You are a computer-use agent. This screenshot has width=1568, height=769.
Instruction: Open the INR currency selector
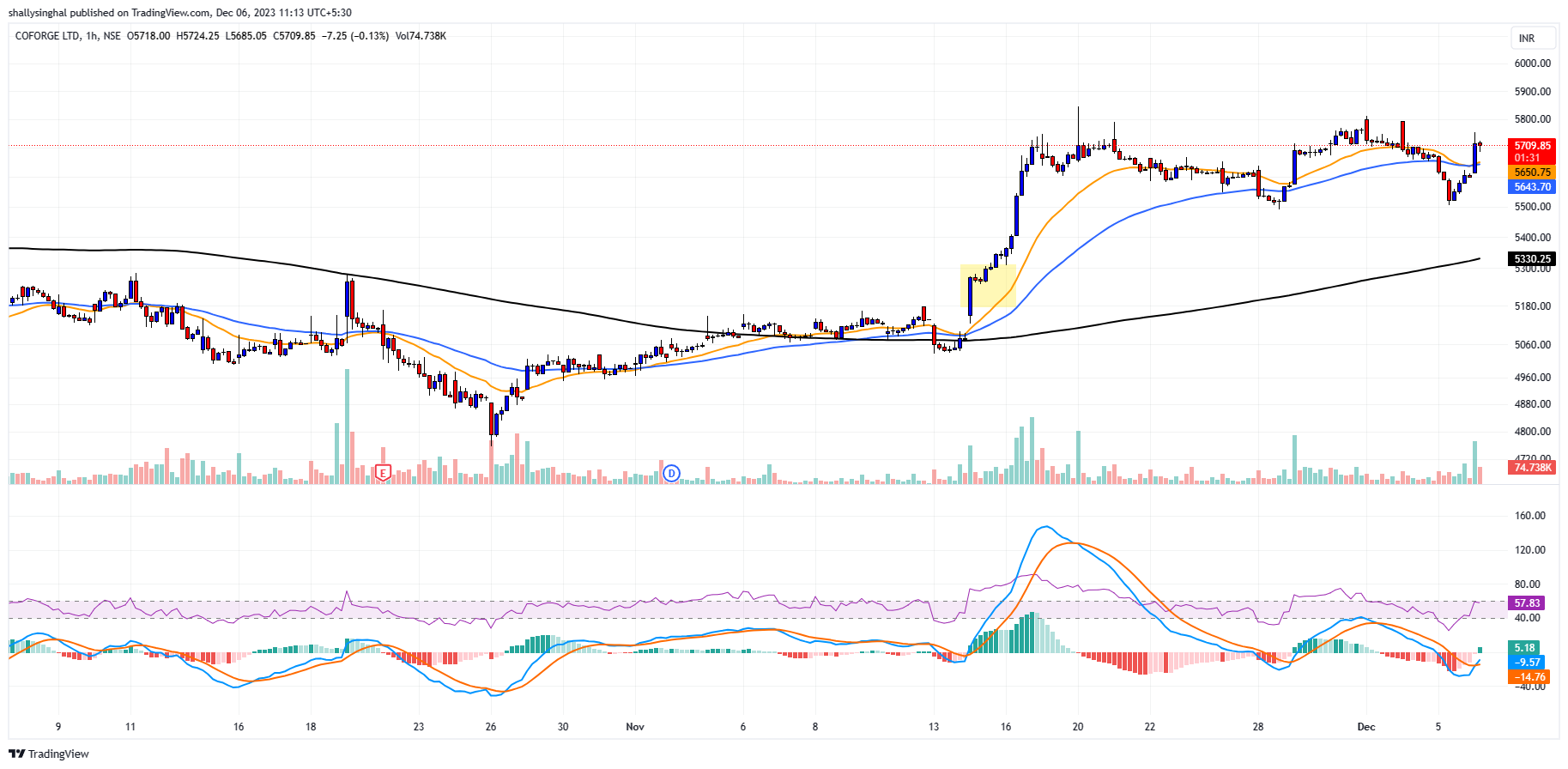click(1533, 38)
